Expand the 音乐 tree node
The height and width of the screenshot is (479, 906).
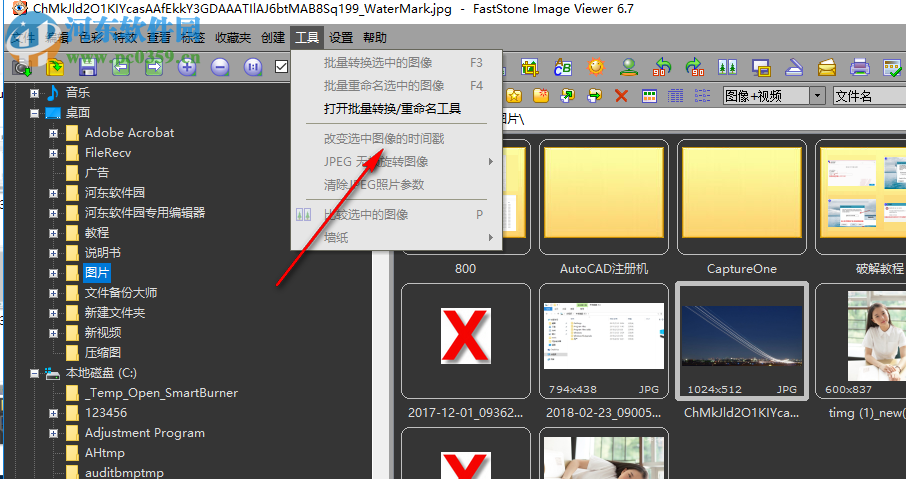(x=34, y=93)
